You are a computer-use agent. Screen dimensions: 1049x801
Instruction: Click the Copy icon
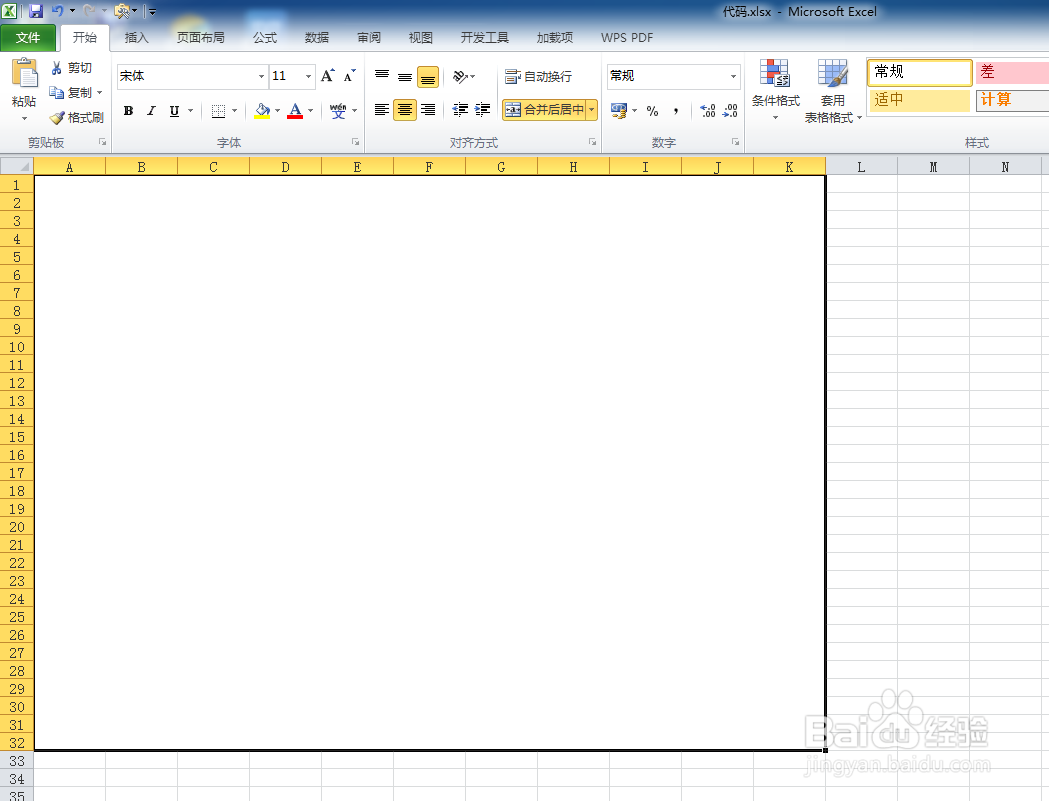[x=57, y=92]
